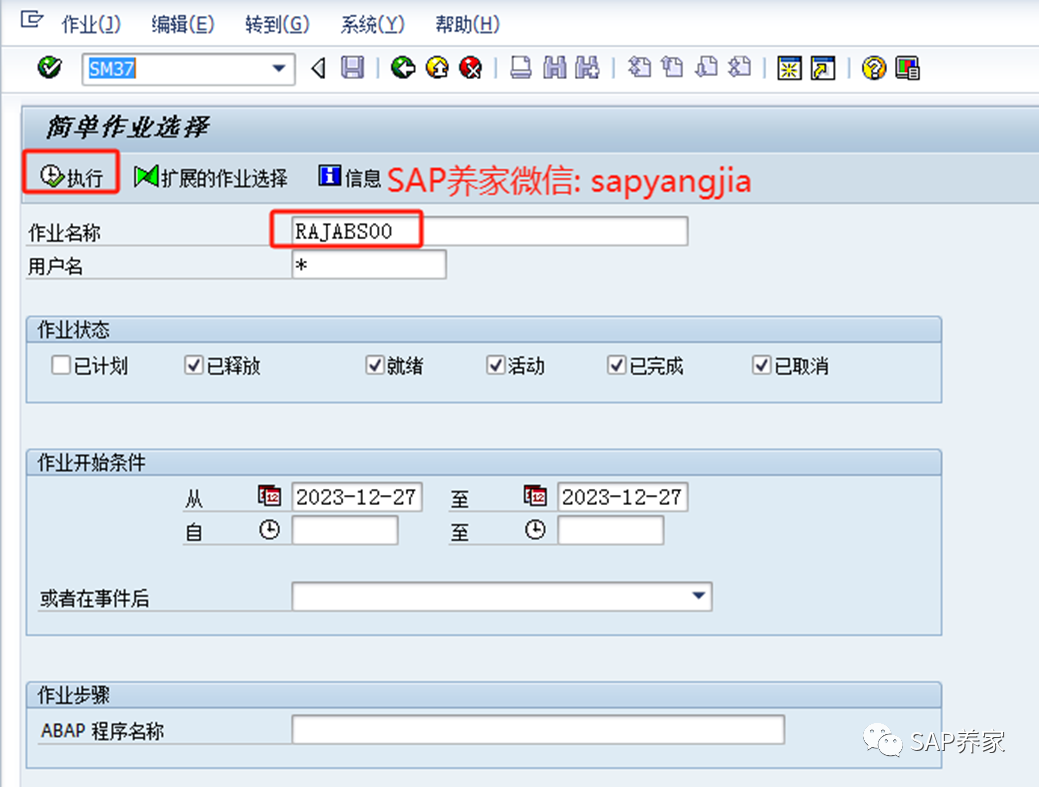1039x787 pixels.
Task: Click the green checkmark Enter icon
Action: pyautogui.click(x=50, y=68)
